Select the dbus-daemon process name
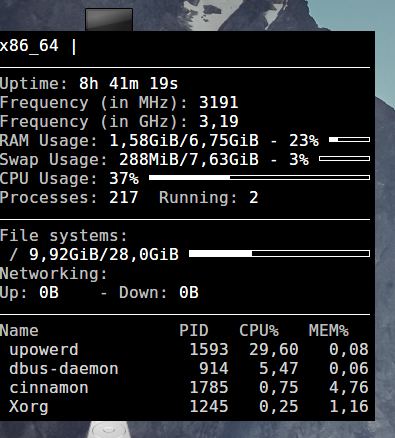 coord(64,369)
